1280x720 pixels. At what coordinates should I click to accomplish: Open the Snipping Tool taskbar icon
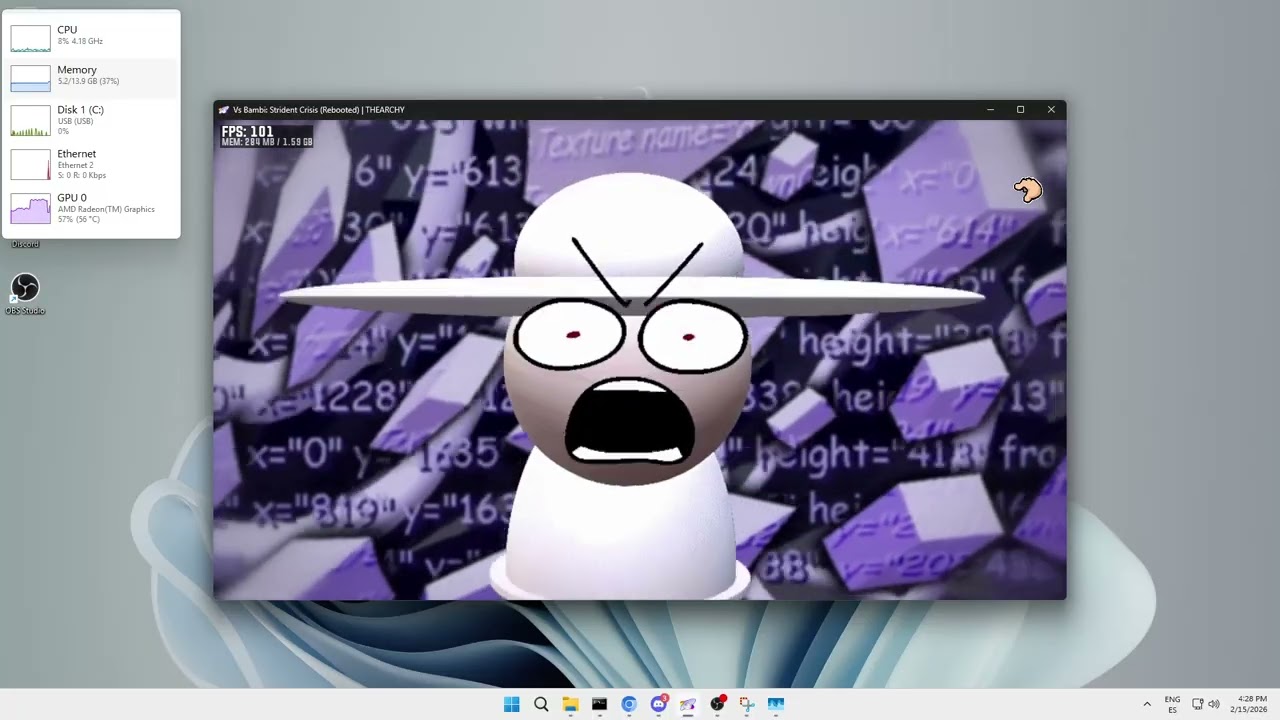point(746,704)
